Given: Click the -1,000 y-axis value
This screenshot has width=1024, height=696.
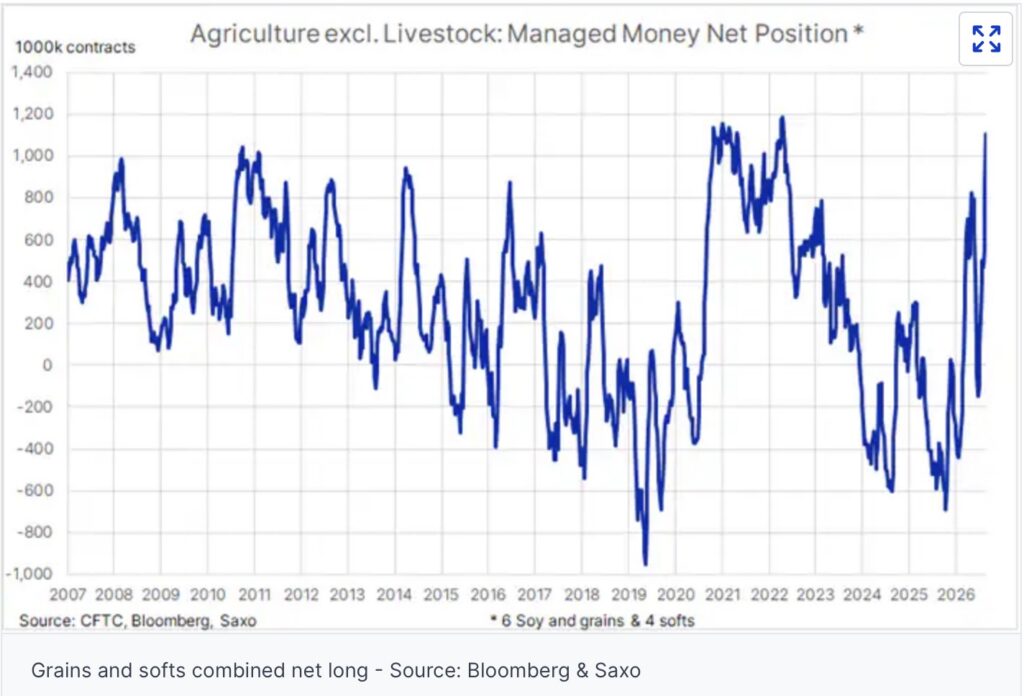Looking at the screenshot, I should click(29, 574).
